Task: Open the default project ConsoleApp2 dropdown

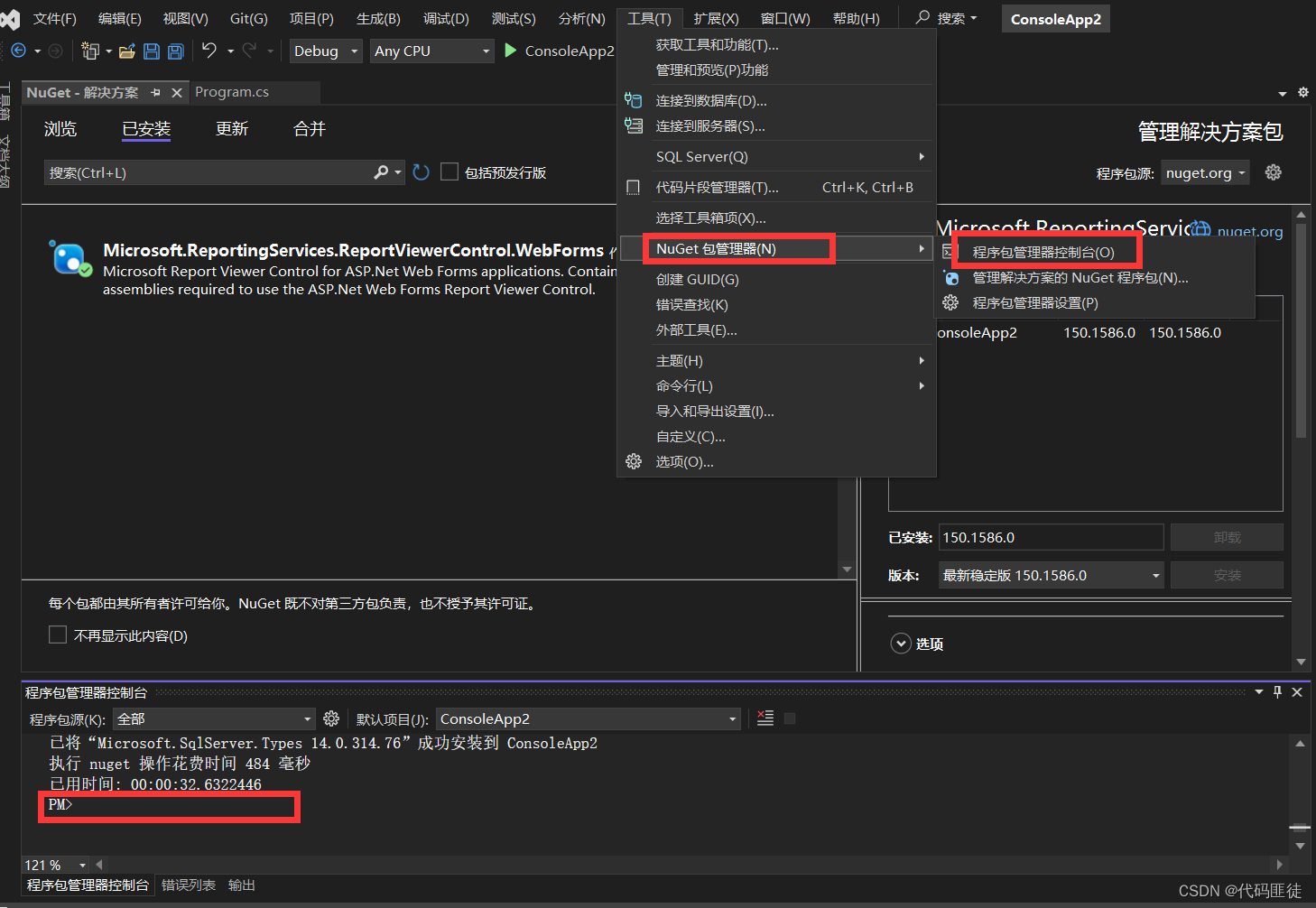Action: coord(588,718)
